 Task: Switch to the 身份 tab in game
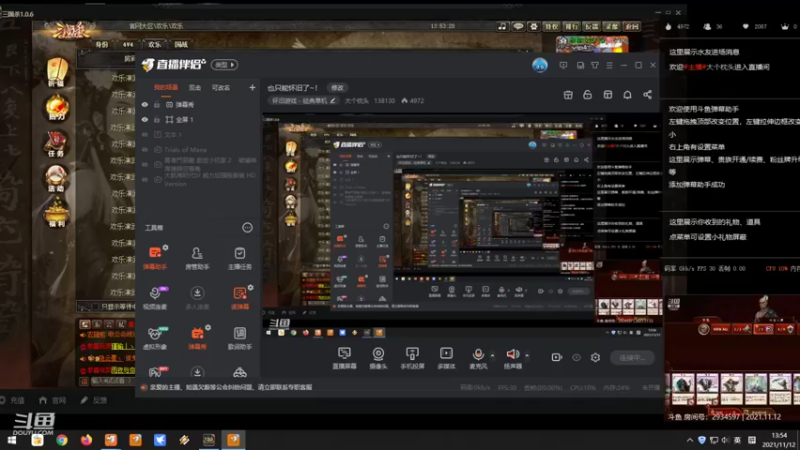pyautogui.click(x=102, y=44)
